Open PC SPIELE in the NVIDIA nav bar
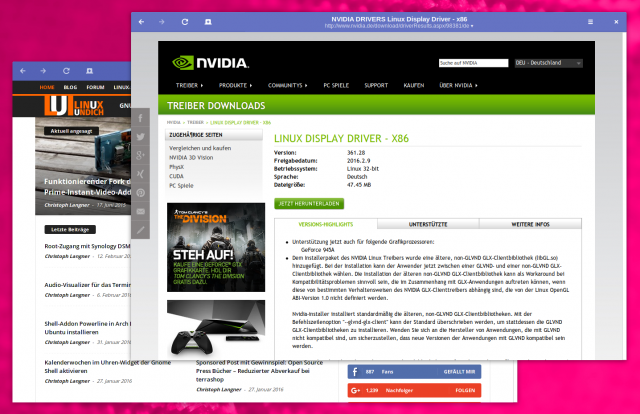640x414 pixels. click(336, 85)
